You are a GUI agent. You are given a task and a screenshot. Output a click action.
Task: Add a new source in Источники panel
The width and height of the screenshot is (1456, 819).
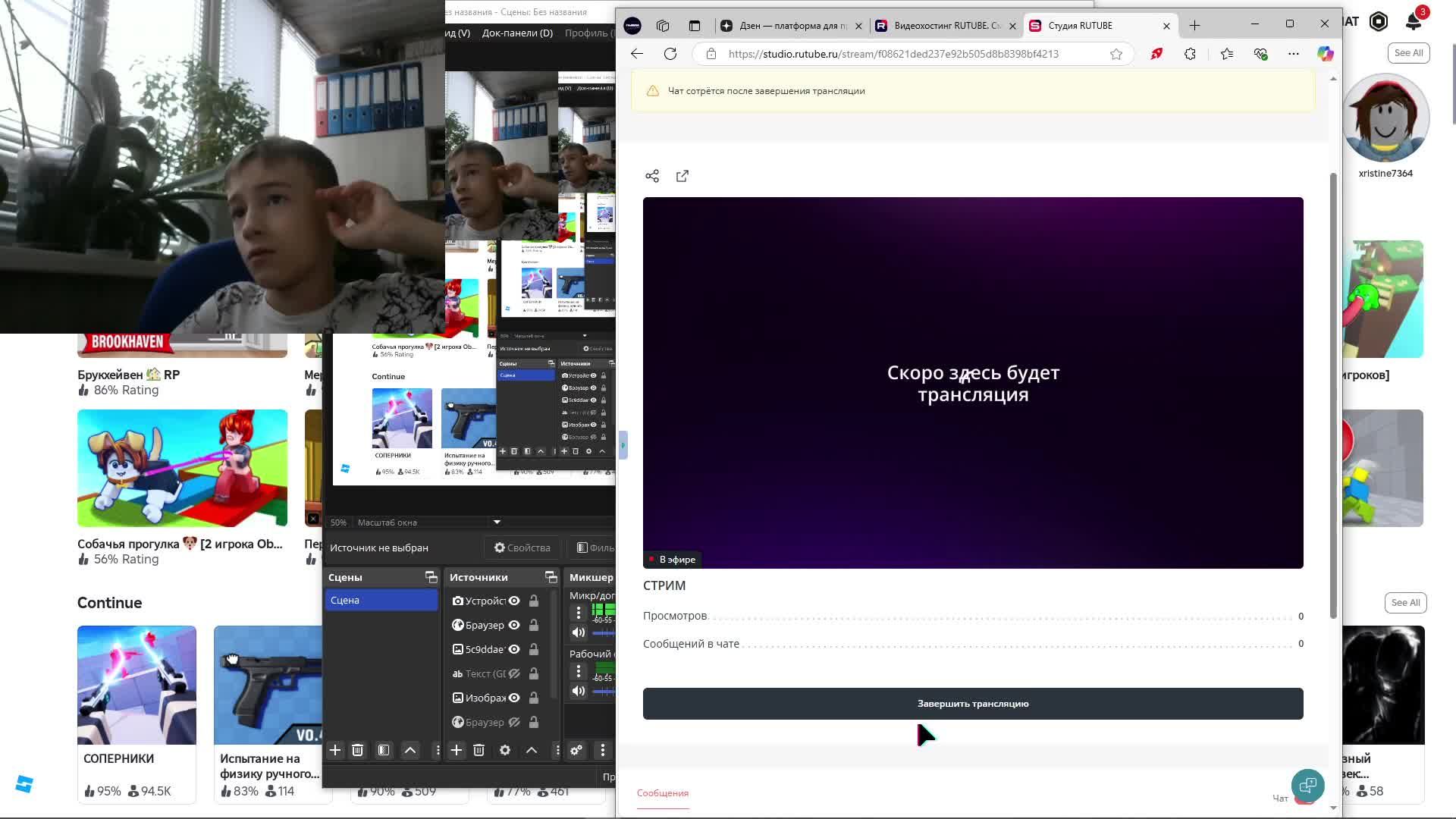(x=456, y=750)
